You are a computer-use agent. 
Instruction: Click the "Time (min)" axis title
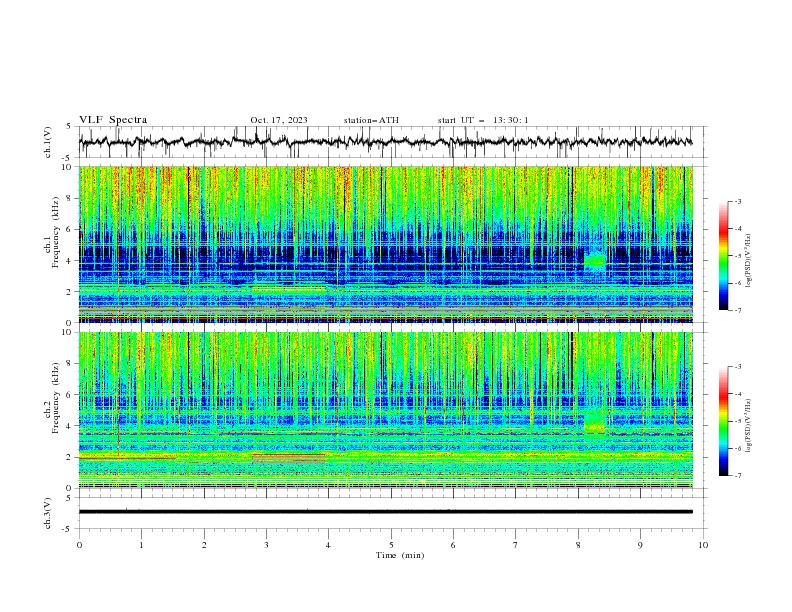[x=400, y=555]
